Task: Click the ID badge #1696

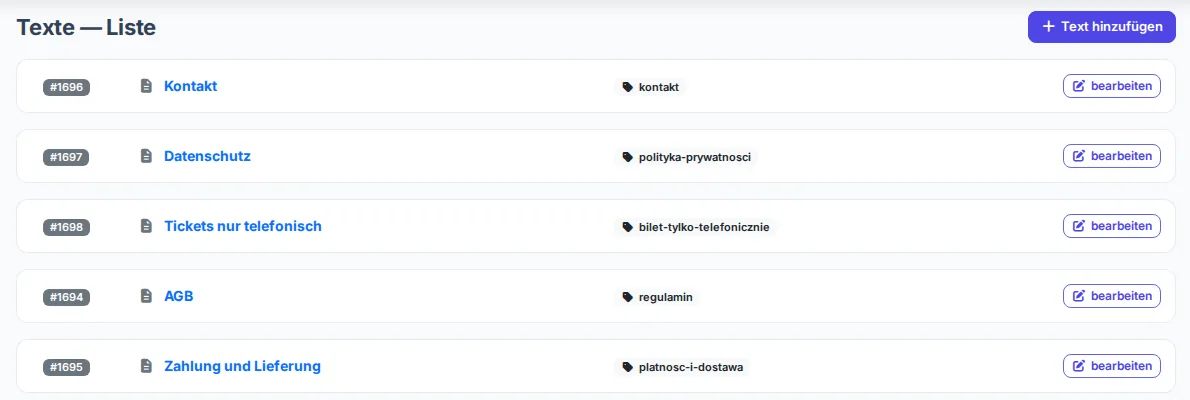Action: (66, 87)
